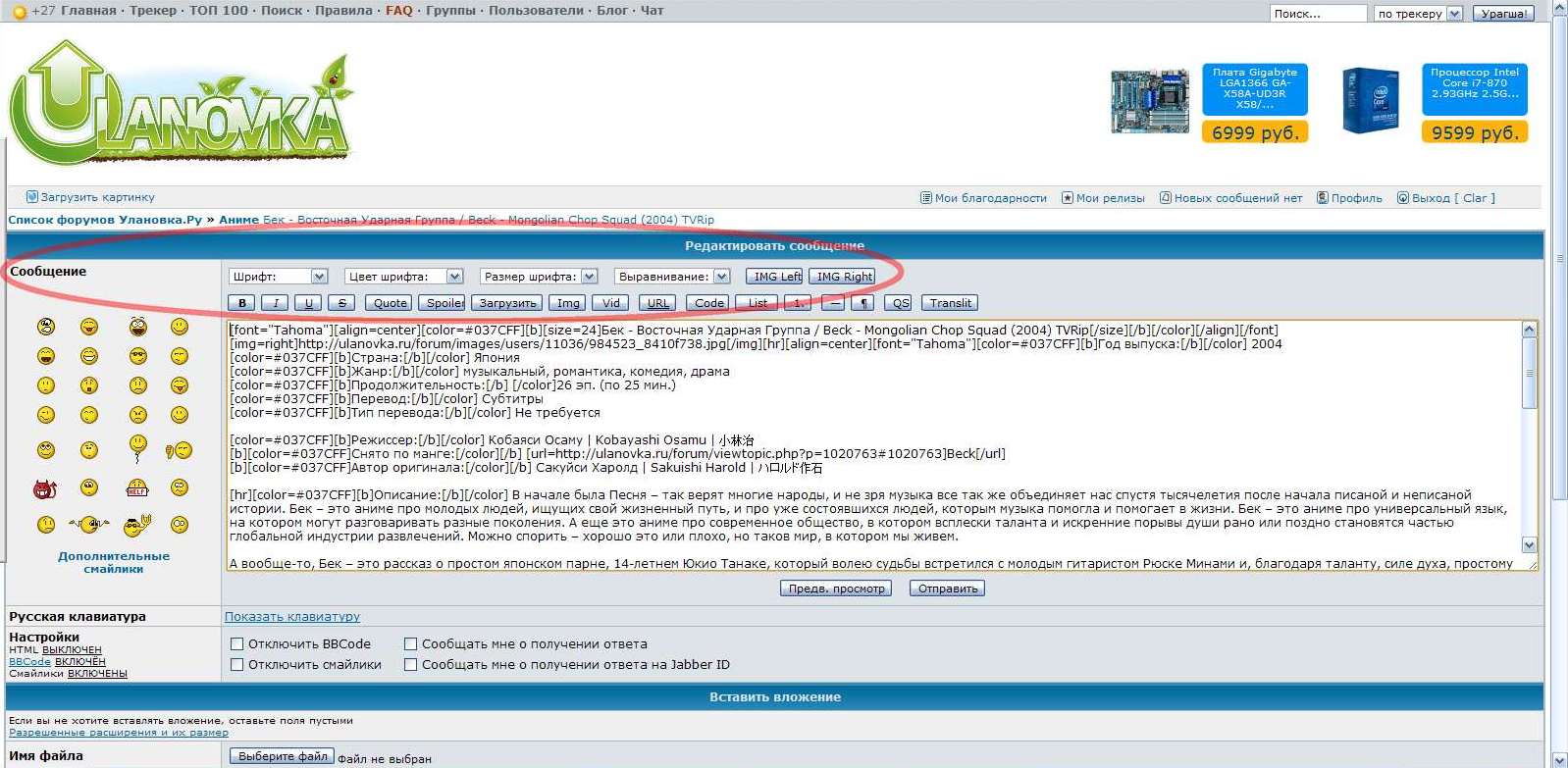
Task: Enable reply notification на Jabber ID checkbox
Action: click(410, 665)
